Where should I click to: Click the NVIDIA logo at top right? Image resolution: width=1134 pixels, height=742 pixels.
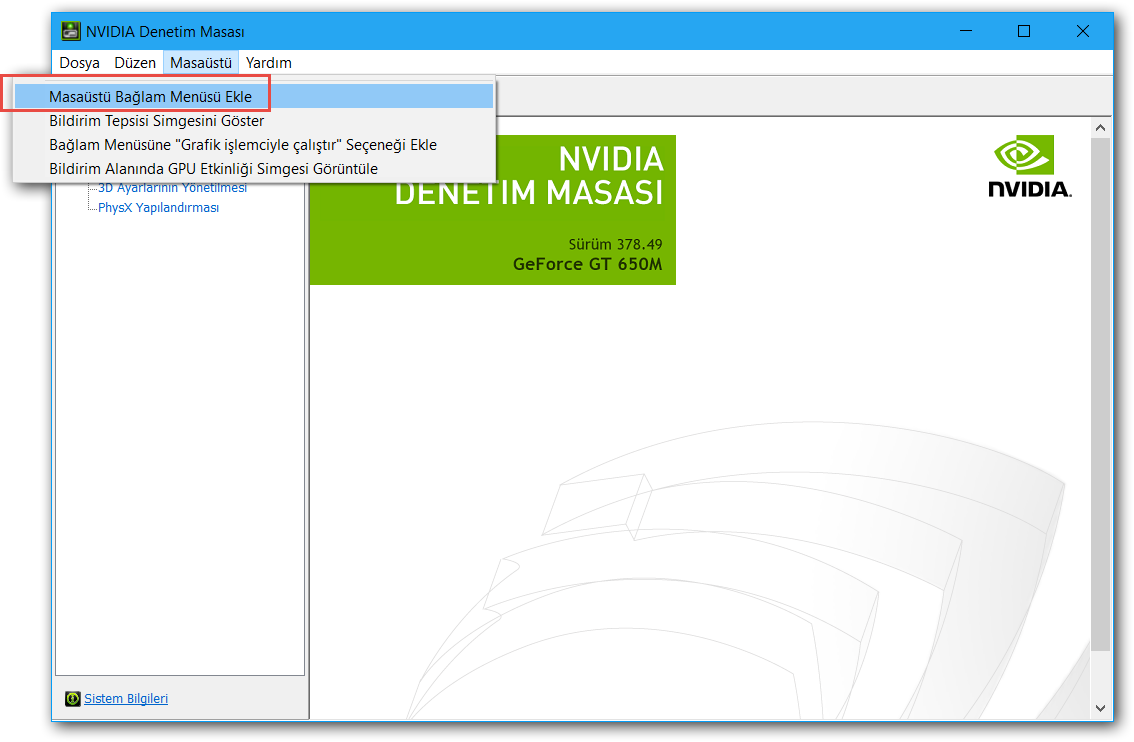(x=1030, y=166)
